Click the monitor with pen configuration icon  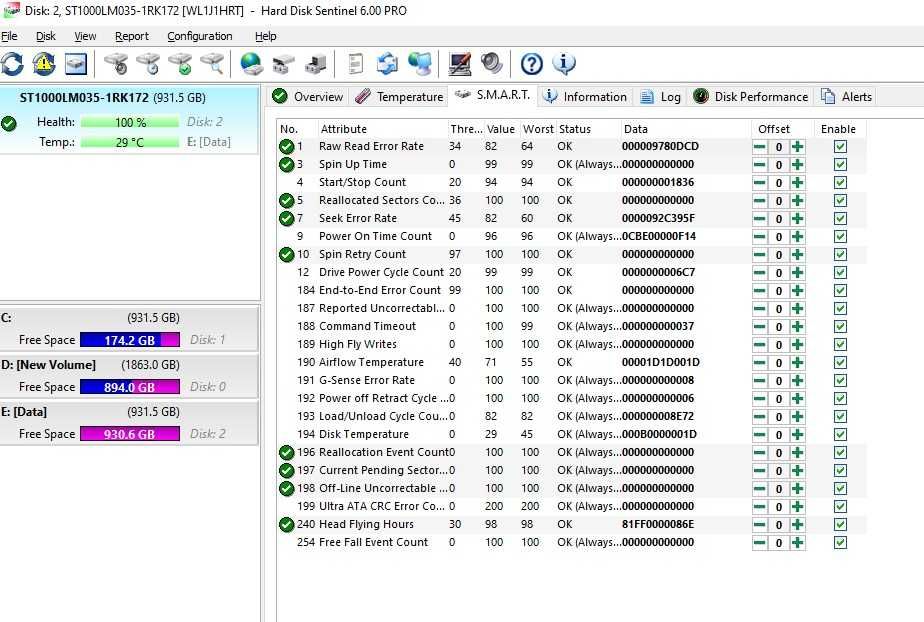pyautogui.click(x=460, y=64)
